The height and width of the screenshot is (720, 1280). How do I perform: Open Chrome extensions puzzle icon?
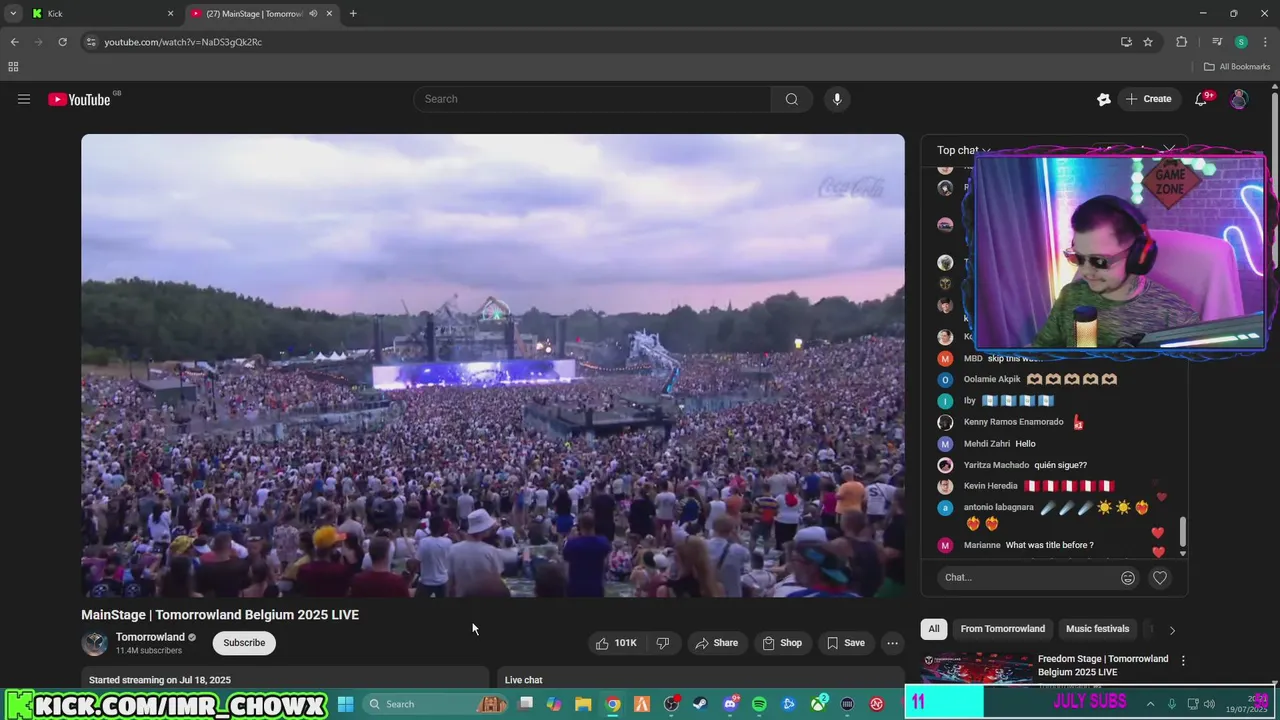tap(1181, 42)
